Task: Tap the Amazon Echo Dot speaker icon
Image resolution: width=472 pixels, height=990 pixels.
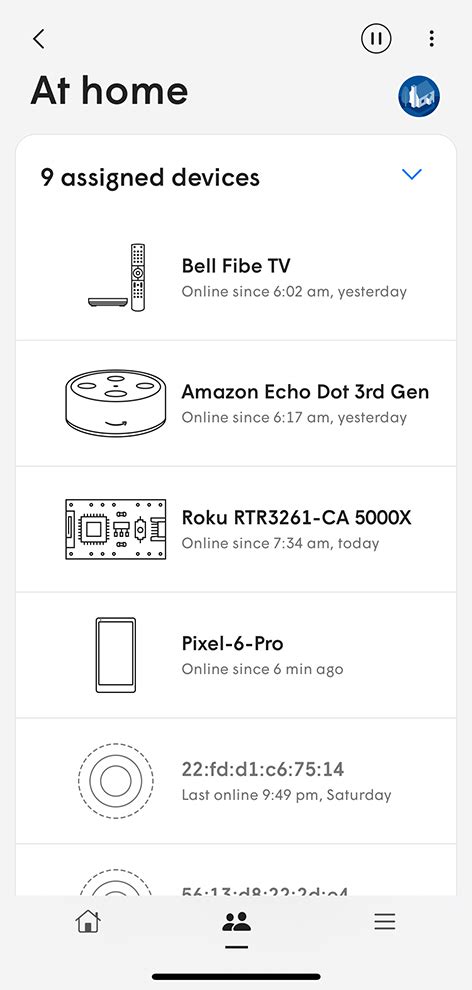Action: [116, 403]
